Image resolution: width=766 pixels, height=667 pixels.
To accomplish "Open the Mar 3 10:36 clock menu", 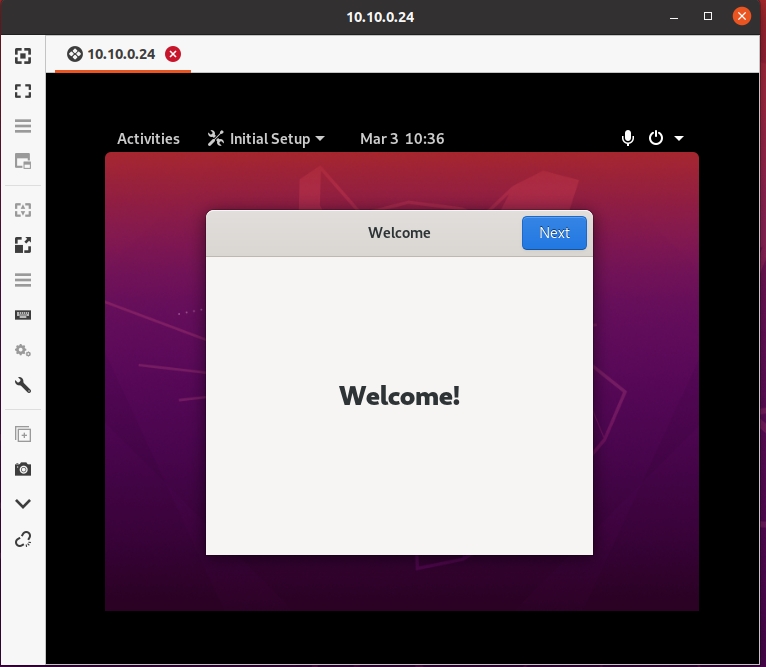I will [402, 139].
